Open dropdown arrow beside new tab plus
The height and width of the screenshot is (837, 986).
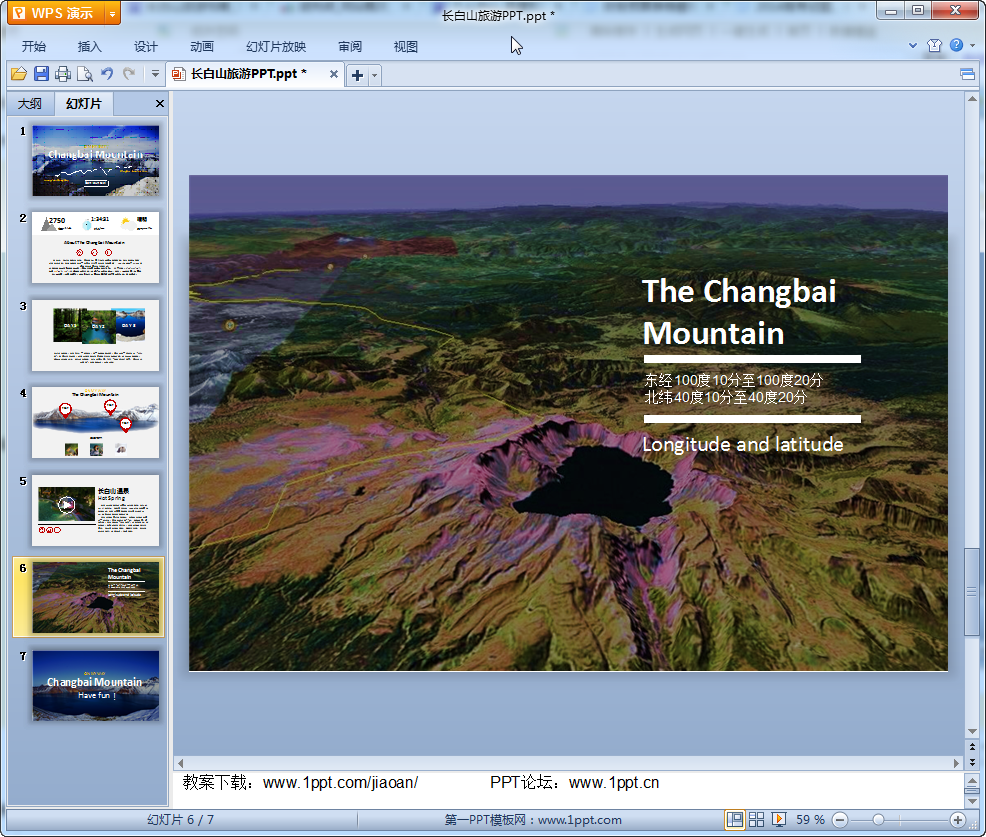pos(375,75)
